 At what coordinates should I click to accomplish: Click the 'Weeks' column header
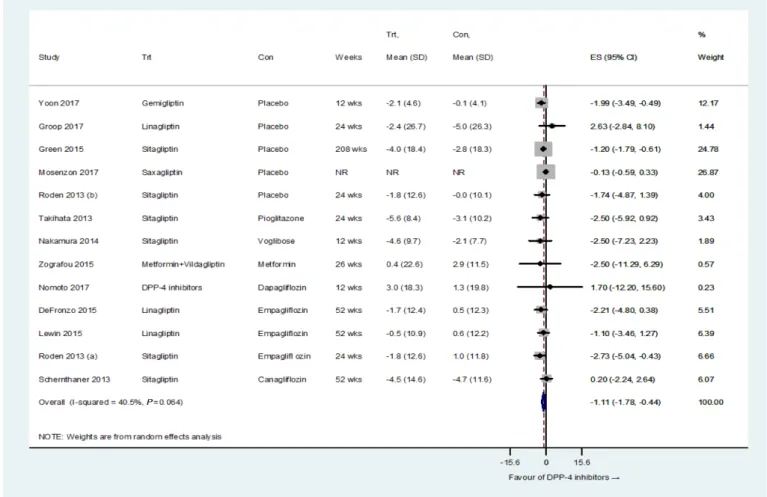(x=349, y=57)
